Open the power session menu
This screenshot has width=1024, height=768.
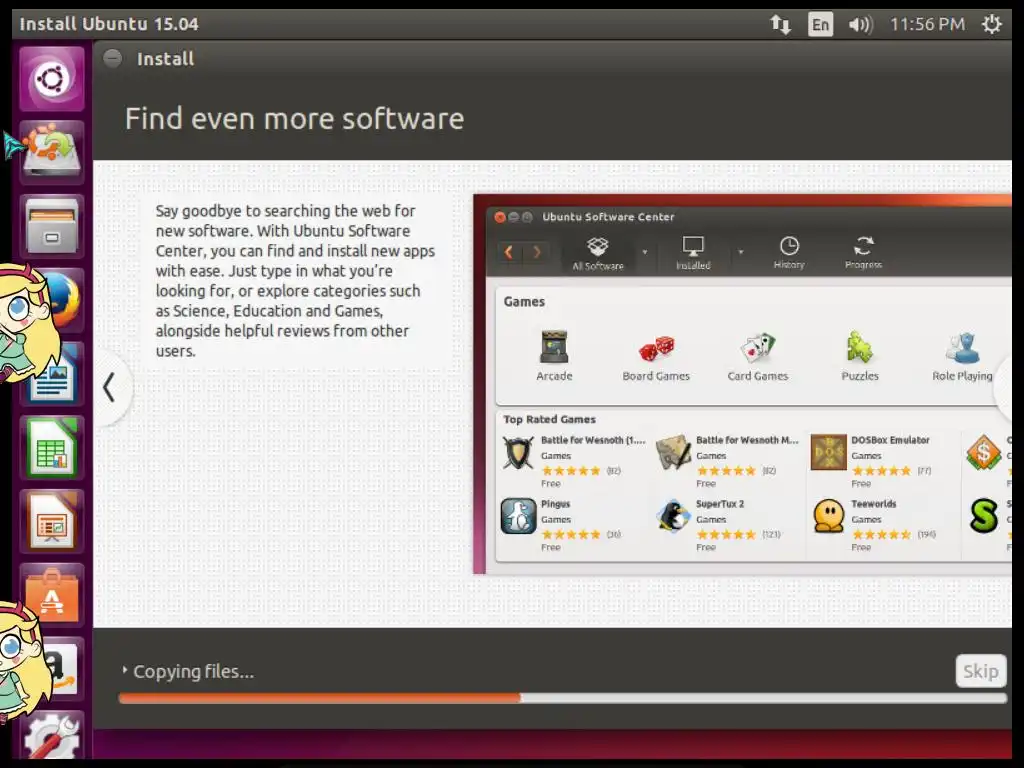pyautogui.click(x=992, y=24)
